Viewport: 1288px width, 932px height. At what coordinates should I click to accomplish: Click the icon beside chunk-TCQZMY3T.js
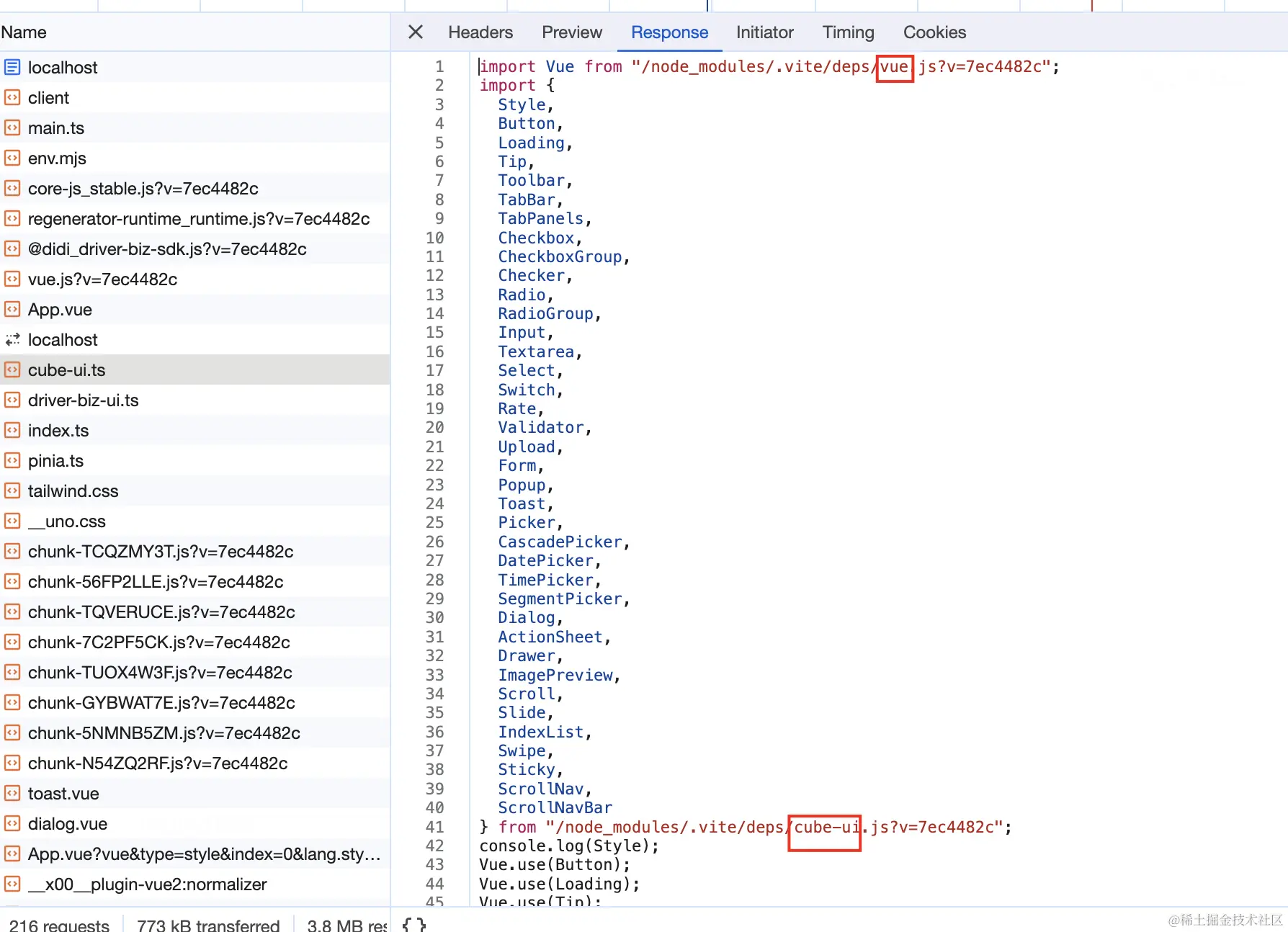12,552
